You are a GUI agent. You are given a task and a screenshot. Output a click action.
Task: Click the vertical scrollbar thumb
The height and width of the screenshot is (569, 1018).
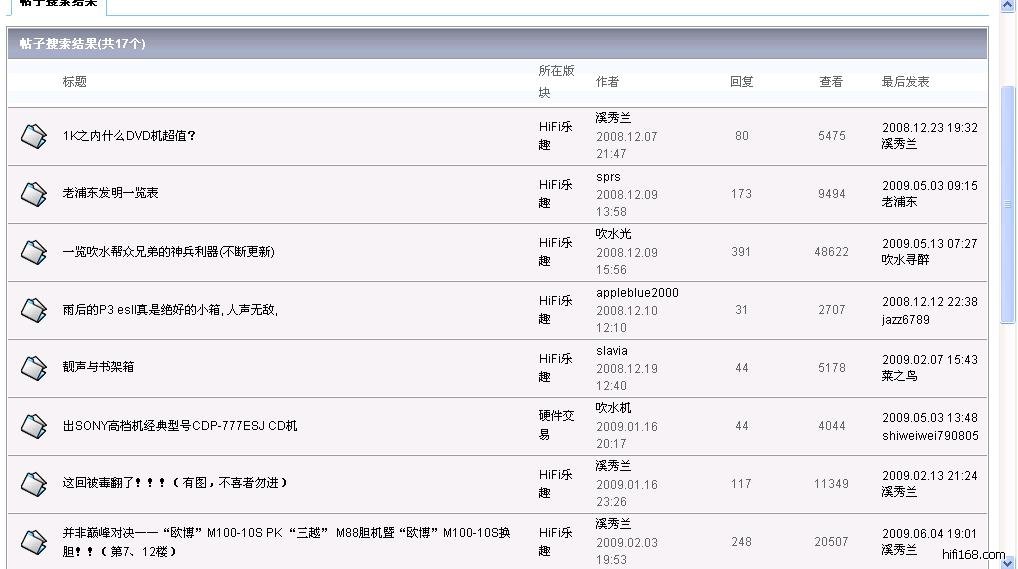tap(1008, 205)
